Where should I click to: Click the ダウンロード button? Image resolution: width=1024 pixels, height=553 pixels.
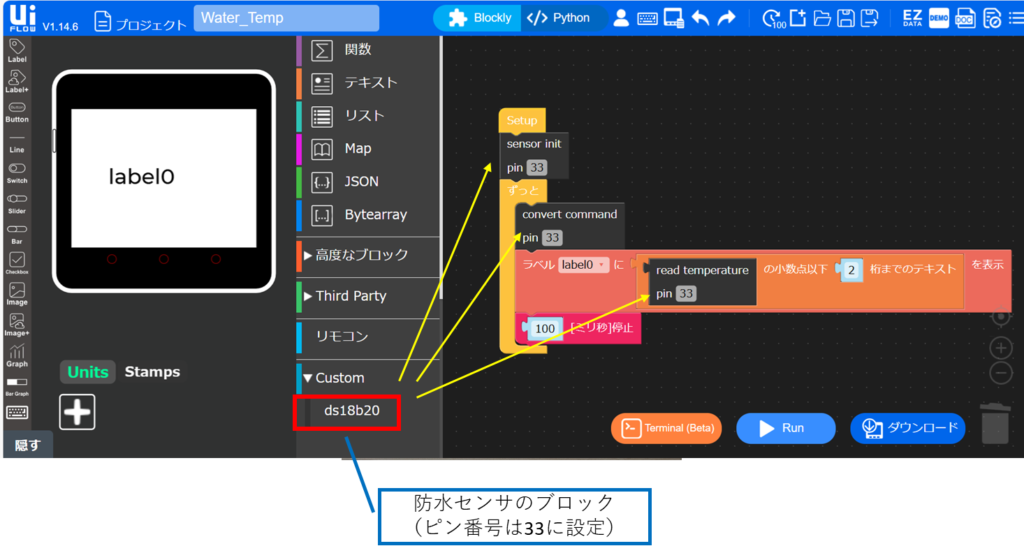click(908, 428)
